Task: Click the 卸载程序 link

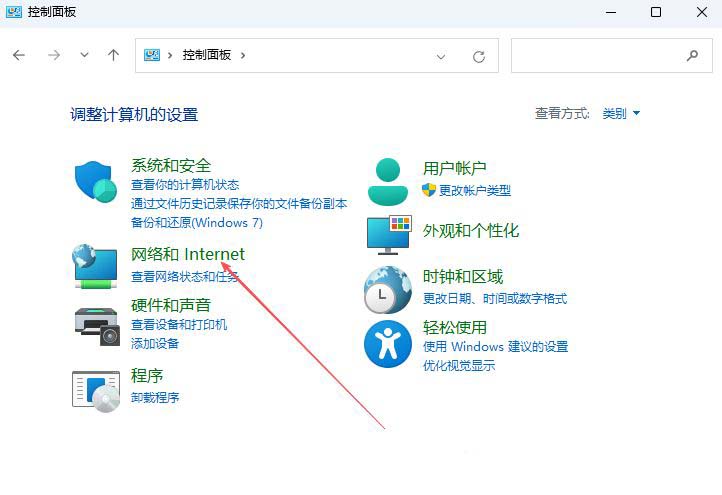Action: 155,397
